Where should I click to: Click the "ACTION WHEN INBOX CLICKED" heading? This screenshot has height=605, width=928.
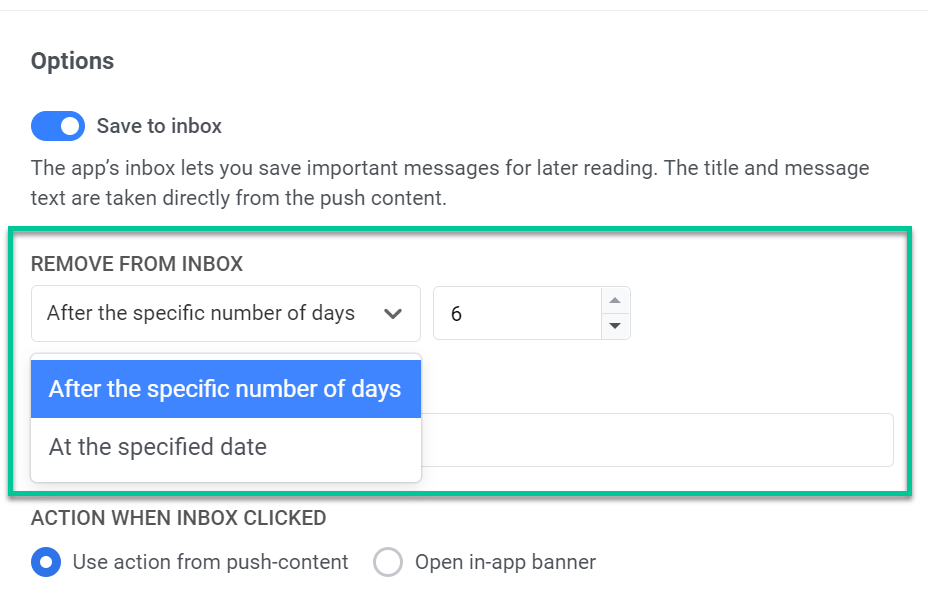179,518
